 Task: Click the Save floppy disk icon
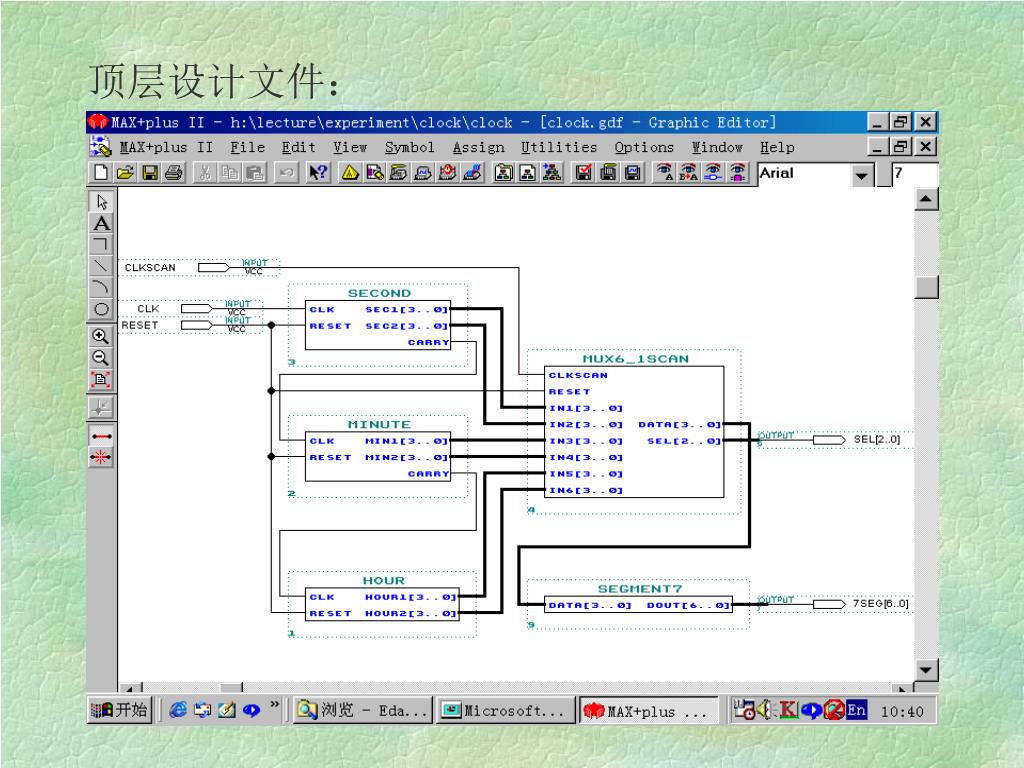150,172
